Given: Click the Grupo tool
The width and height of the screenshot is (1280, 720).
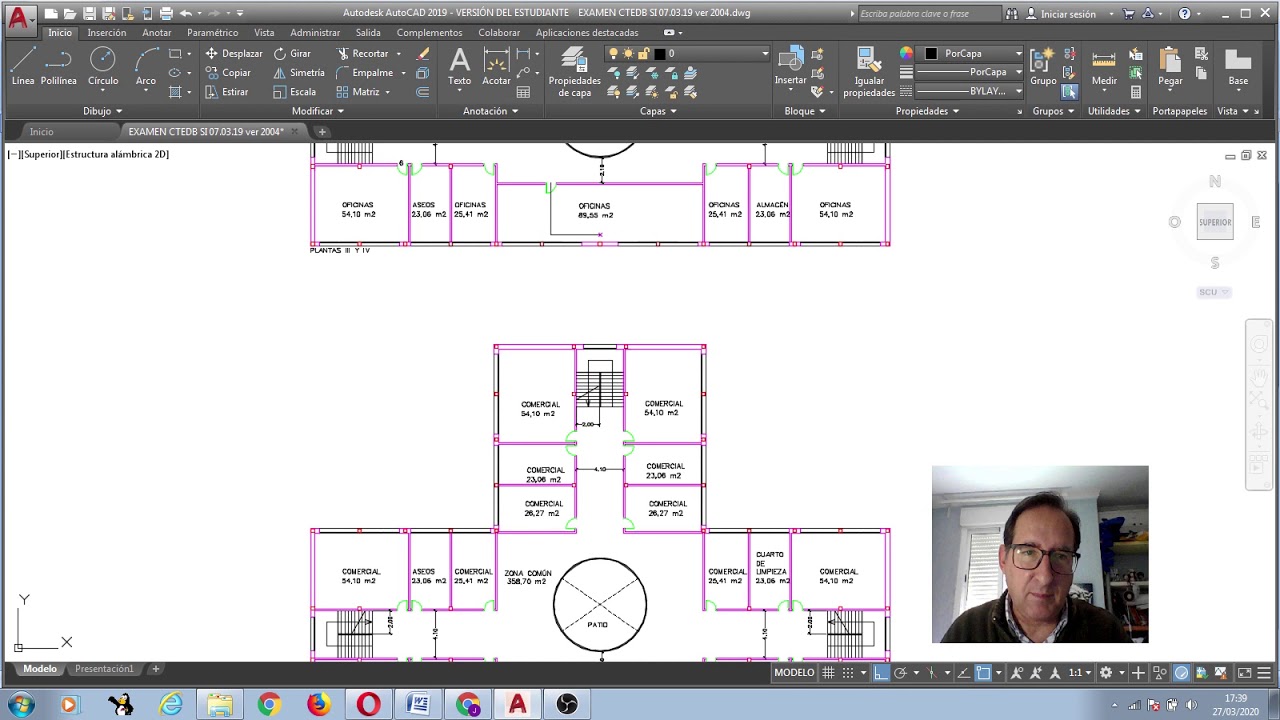Looking at the screenshot, I should click(x=1043, y=66).
